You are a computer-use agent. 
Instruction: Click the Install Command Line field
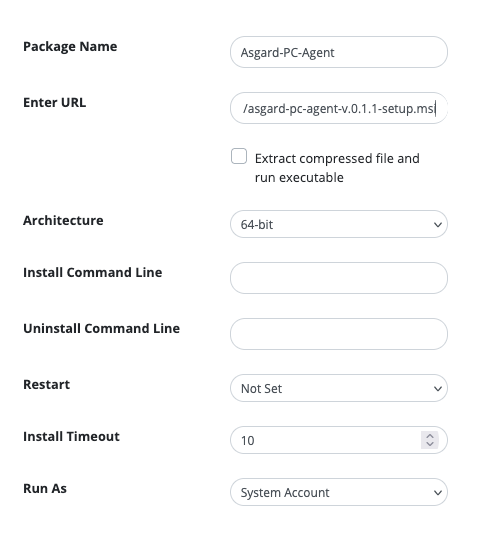point(338,278)
